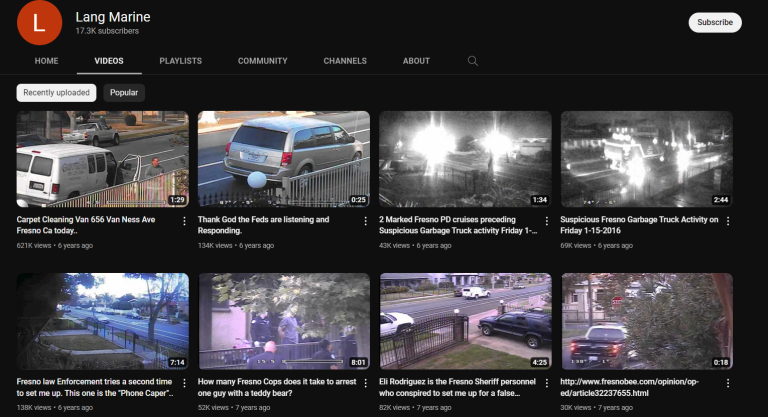Play the 0:18 black pickup truck thumbnail
This screenshot has height=417, width=768.
[x=647, y=321]
